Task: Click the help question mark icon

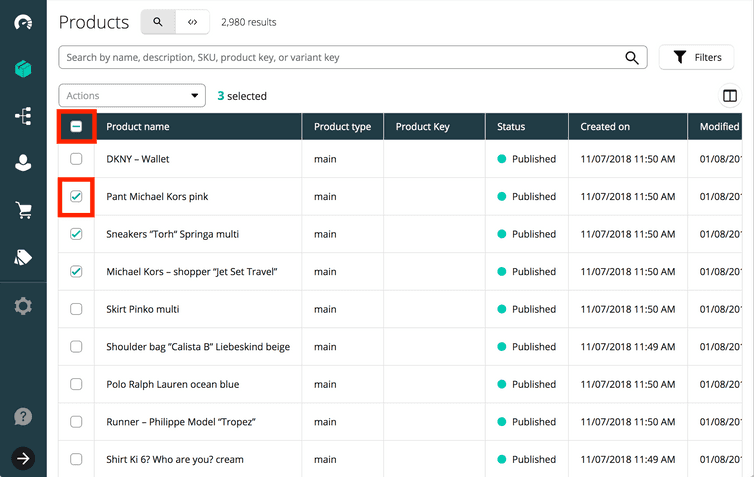Action: pos(23,417)
